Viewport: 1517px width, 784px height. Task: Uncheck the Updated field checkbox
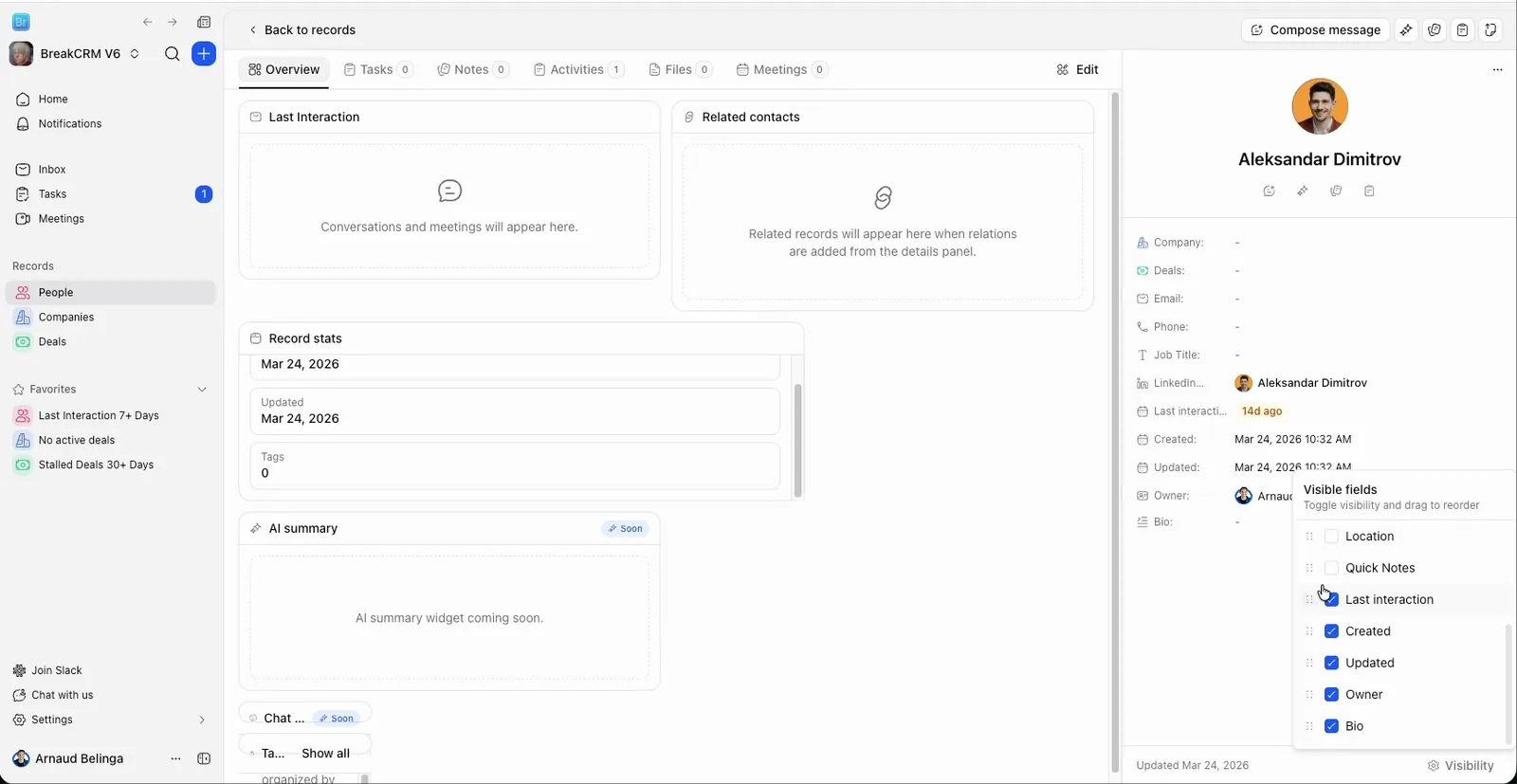coord(1331,663)
